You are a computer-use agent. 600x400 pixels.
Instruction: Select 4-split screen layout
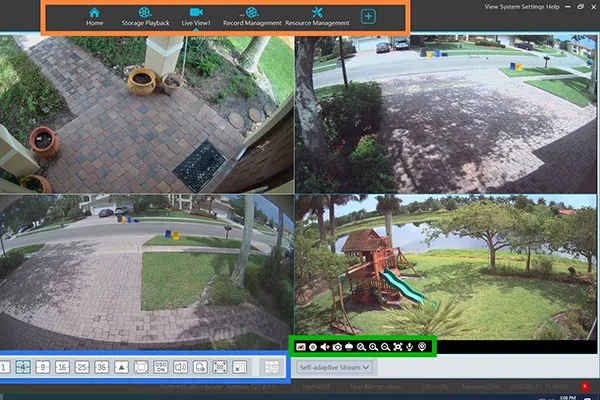[x=23, y=367]
